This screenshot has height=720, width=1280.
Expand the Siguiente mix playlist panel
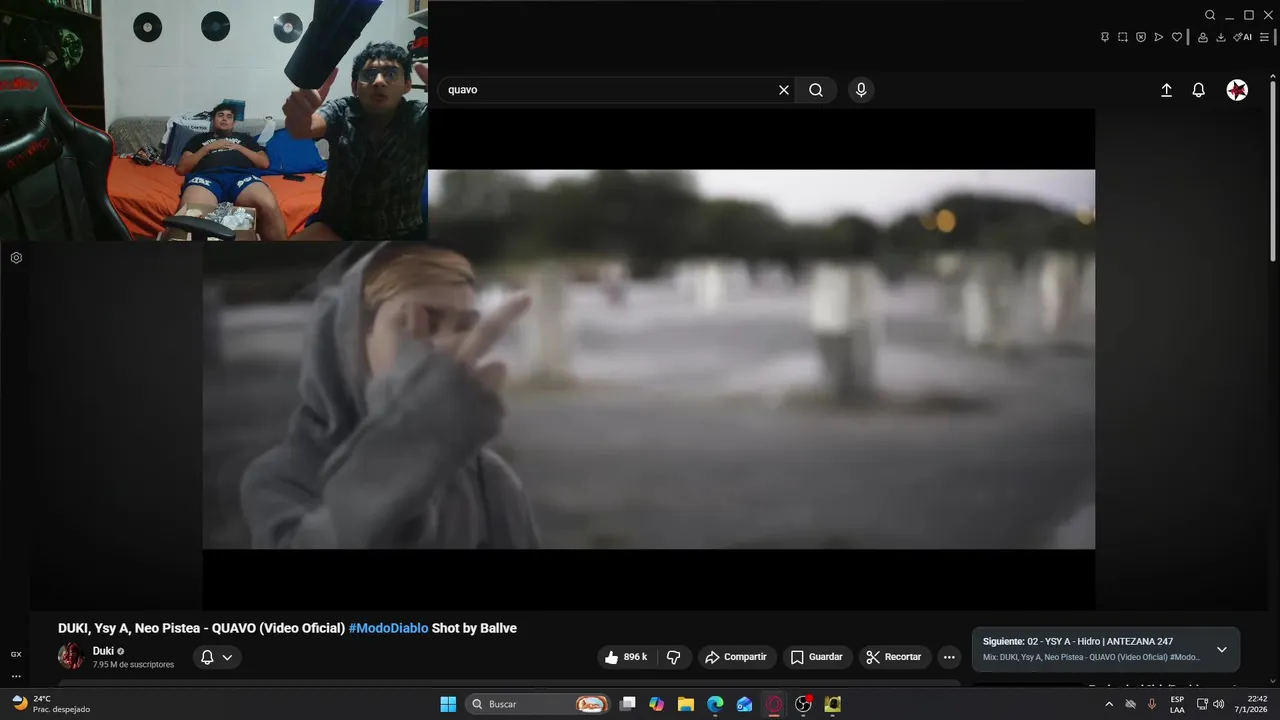[1221, 650]
